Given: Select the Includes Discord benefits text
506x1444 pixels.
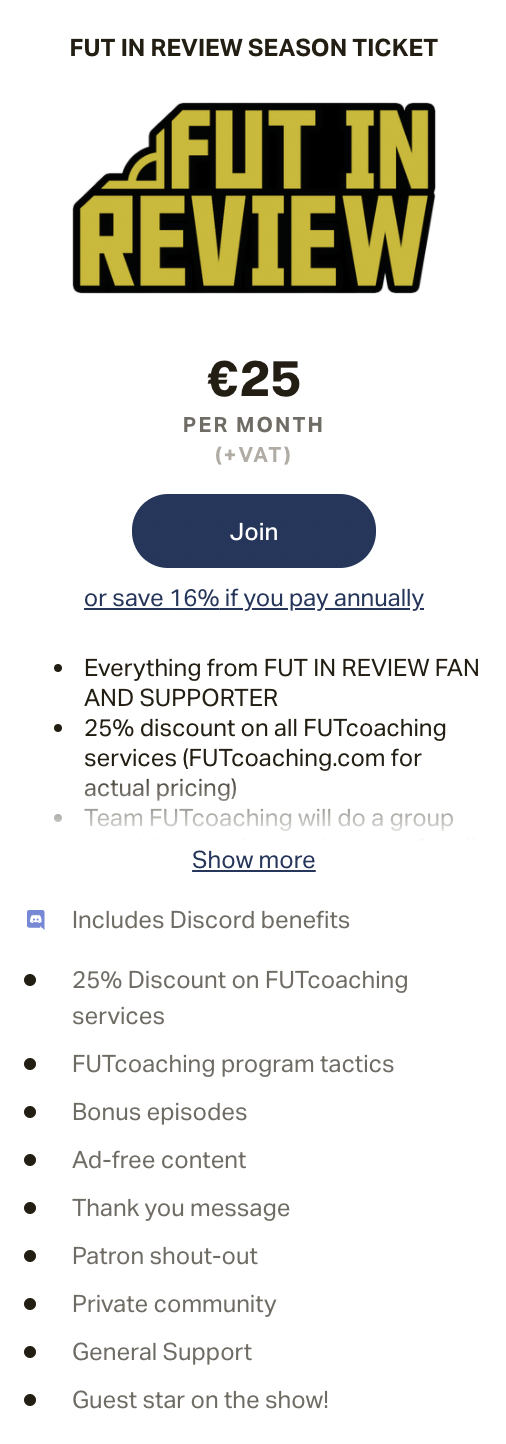Looking at the screenshot, I should coord(211,920).
